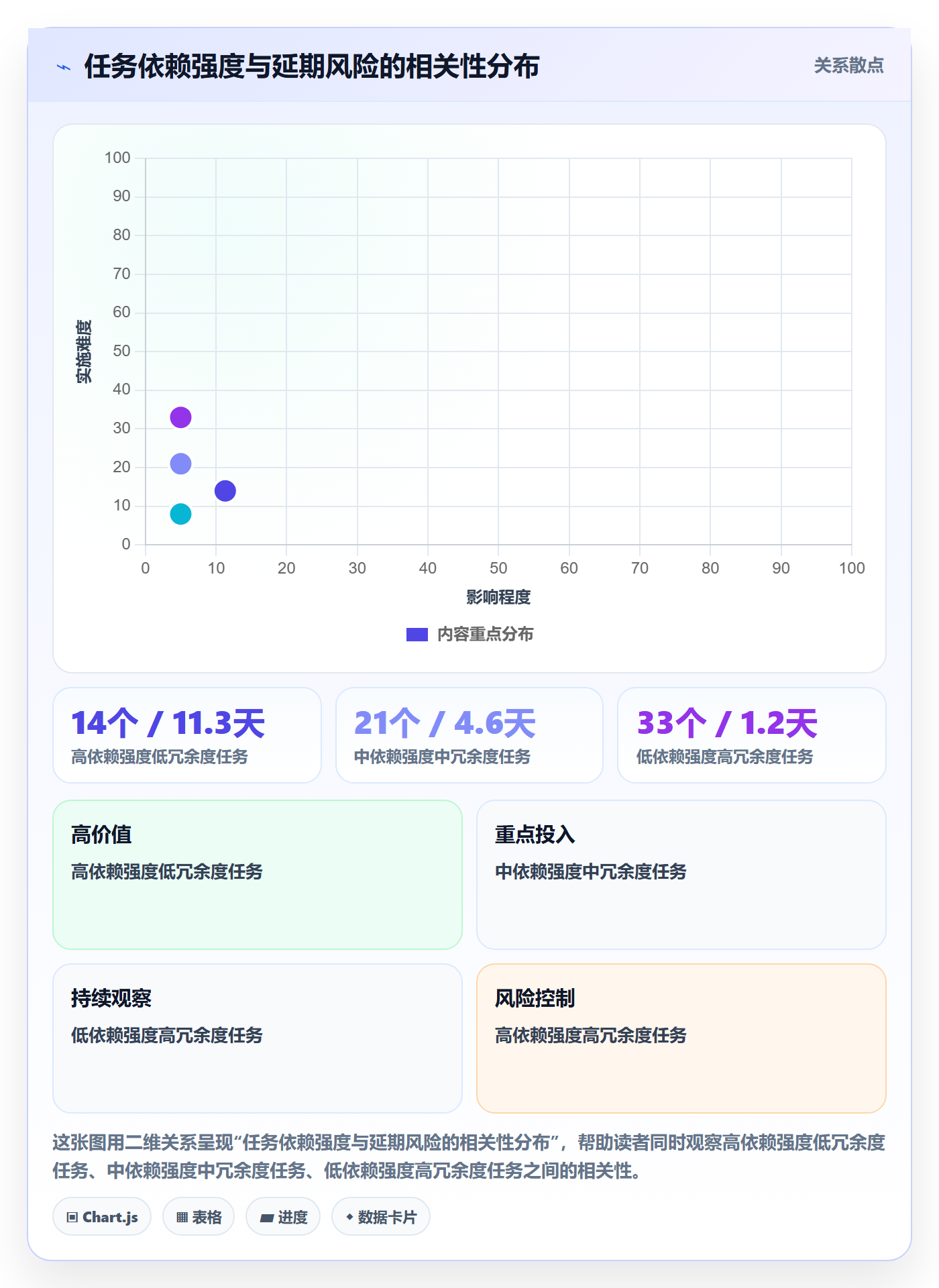Click the 高依赖强度低冗余度任务 label under 14个
939x1288 pixels.
(160, 757)
